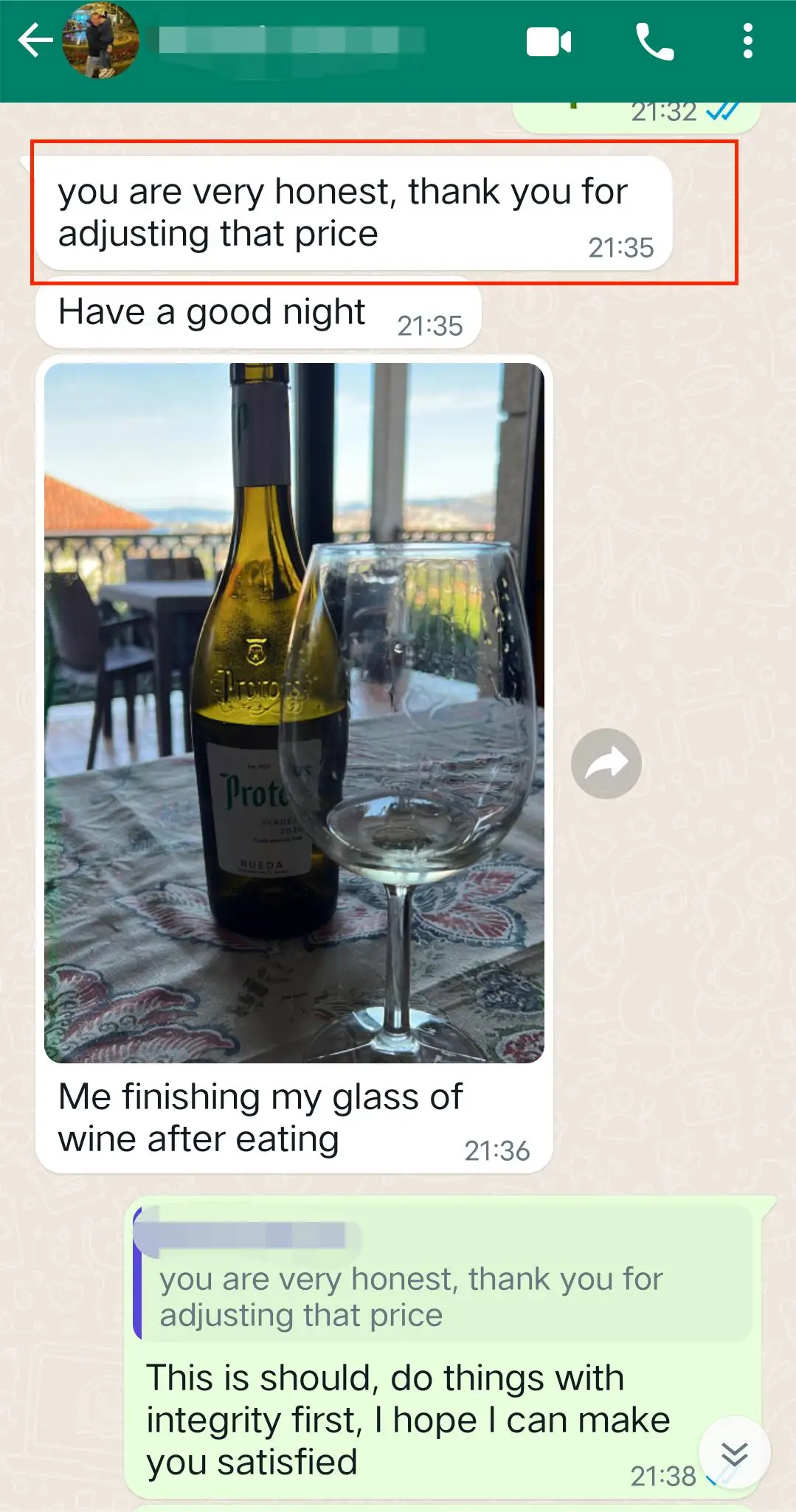The image size is (796, 1512).
Task: Select the "do things with integrity first" reply
Action: pos(408,1419)
